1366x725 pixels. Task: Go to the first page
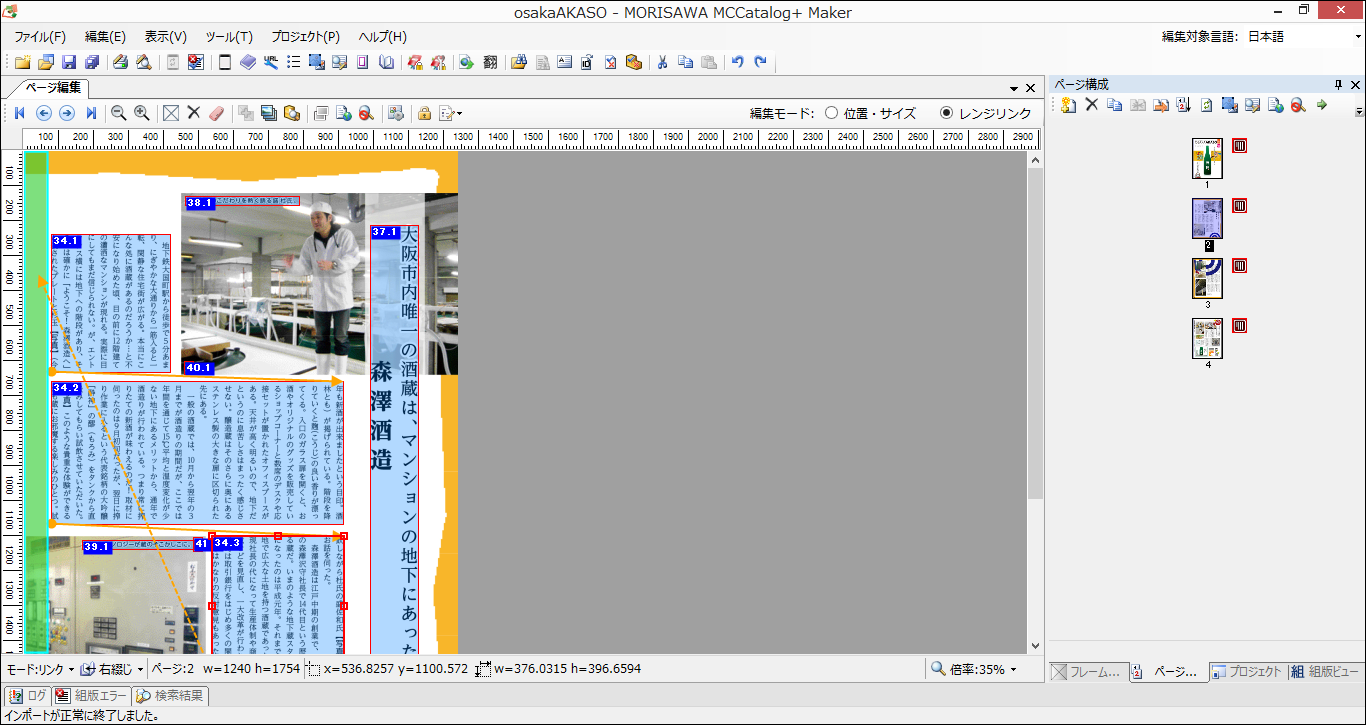19,113
